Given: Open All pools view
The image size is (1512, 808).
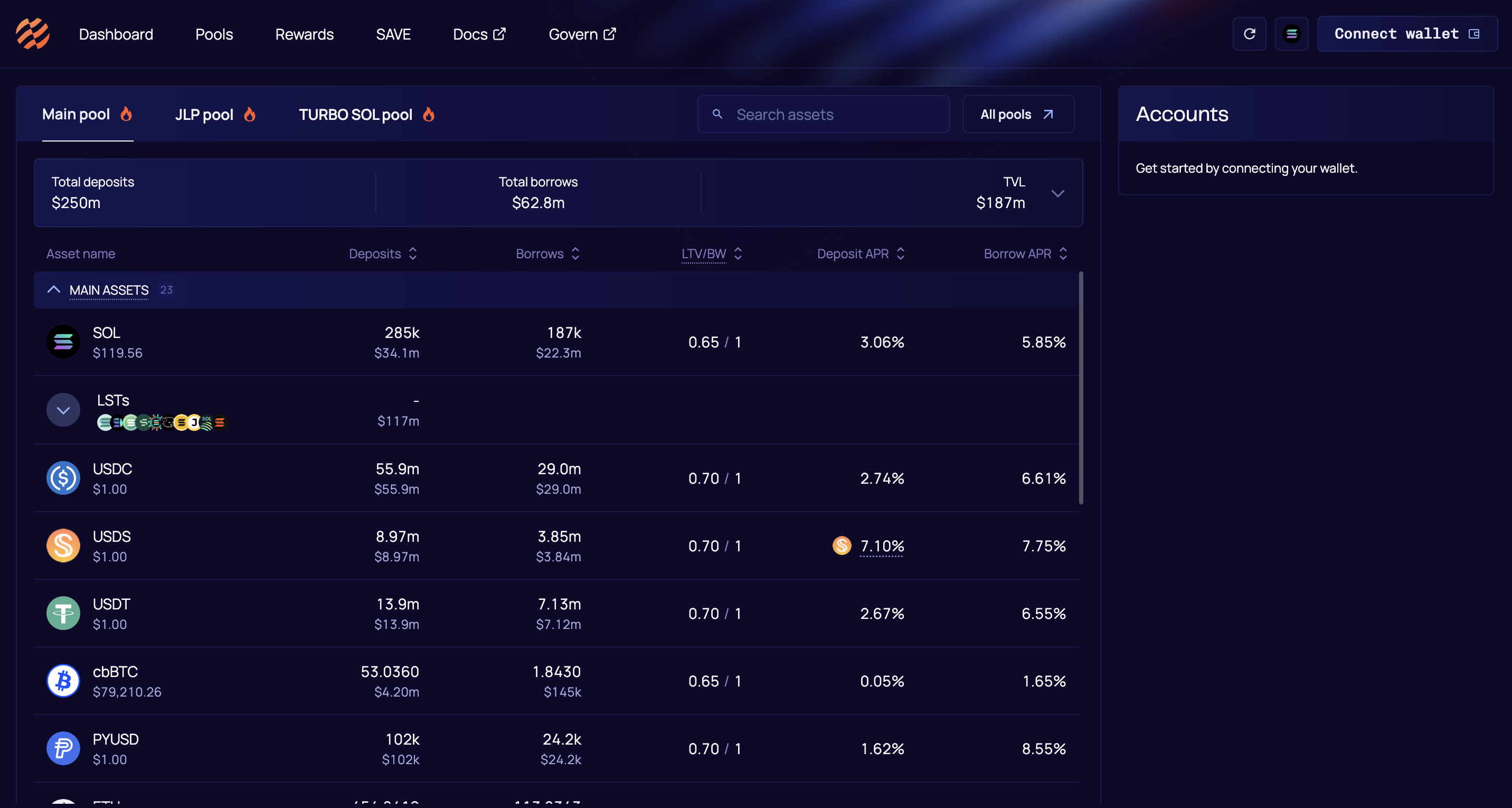Looking at the screenshot, I should click(x=1017, y=114).
